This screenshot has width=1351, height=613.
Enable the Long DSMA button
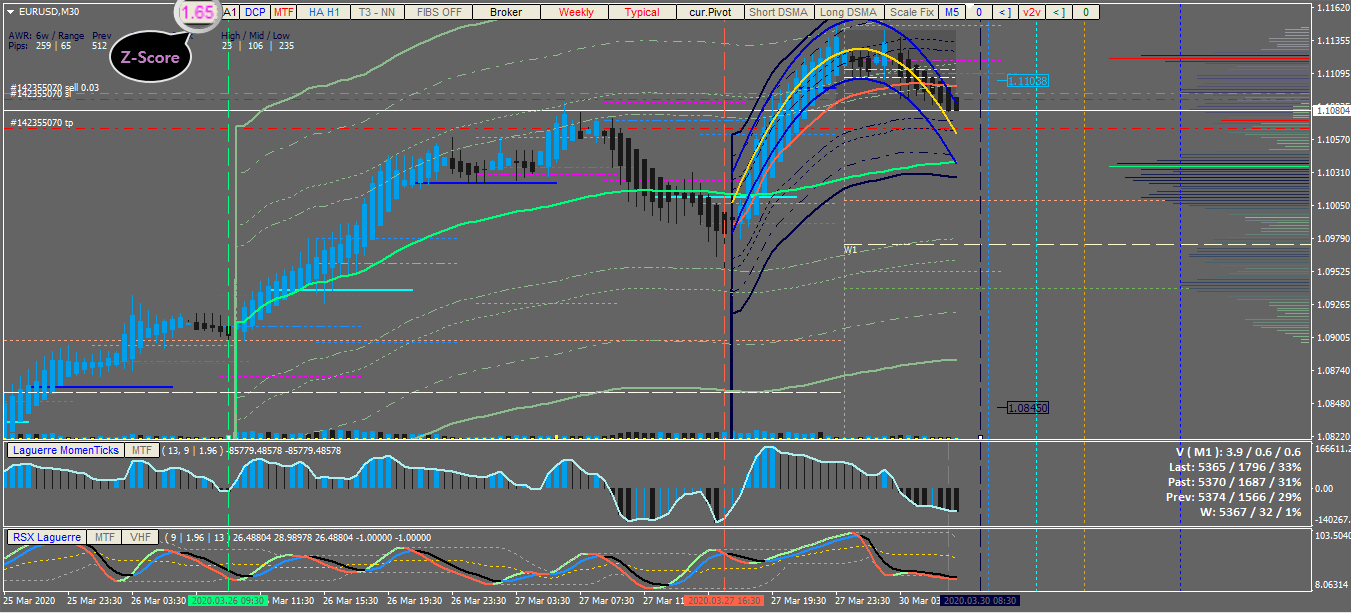(846, 12)
